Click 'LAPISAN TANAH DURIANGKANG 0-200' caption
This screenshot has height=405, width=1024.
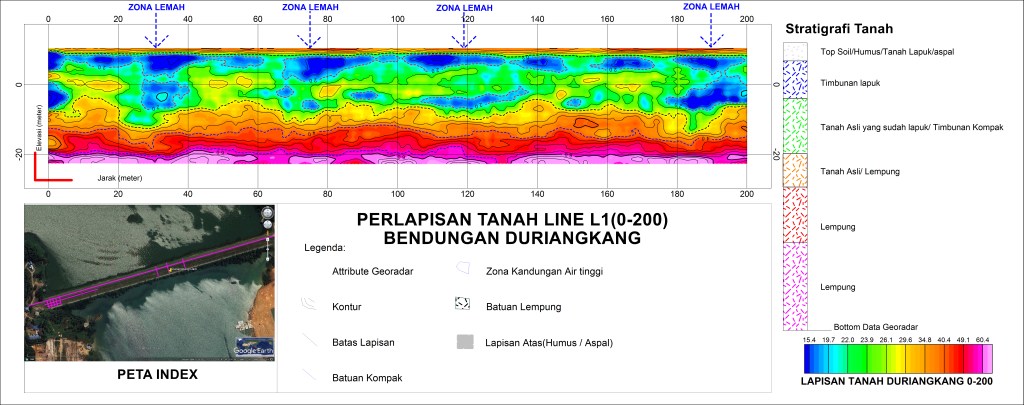[897, 383]
